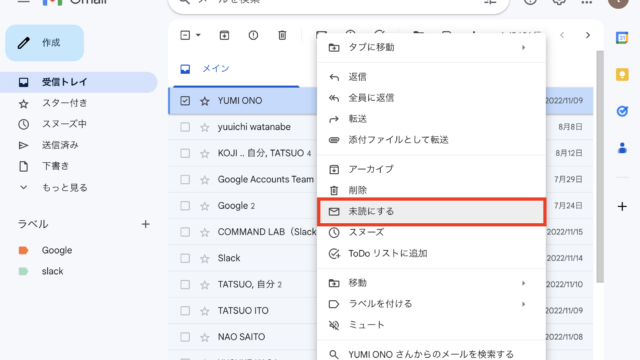The image size is (640, 360).
Task: Star the Google 2 email
Action: (204, 206)
